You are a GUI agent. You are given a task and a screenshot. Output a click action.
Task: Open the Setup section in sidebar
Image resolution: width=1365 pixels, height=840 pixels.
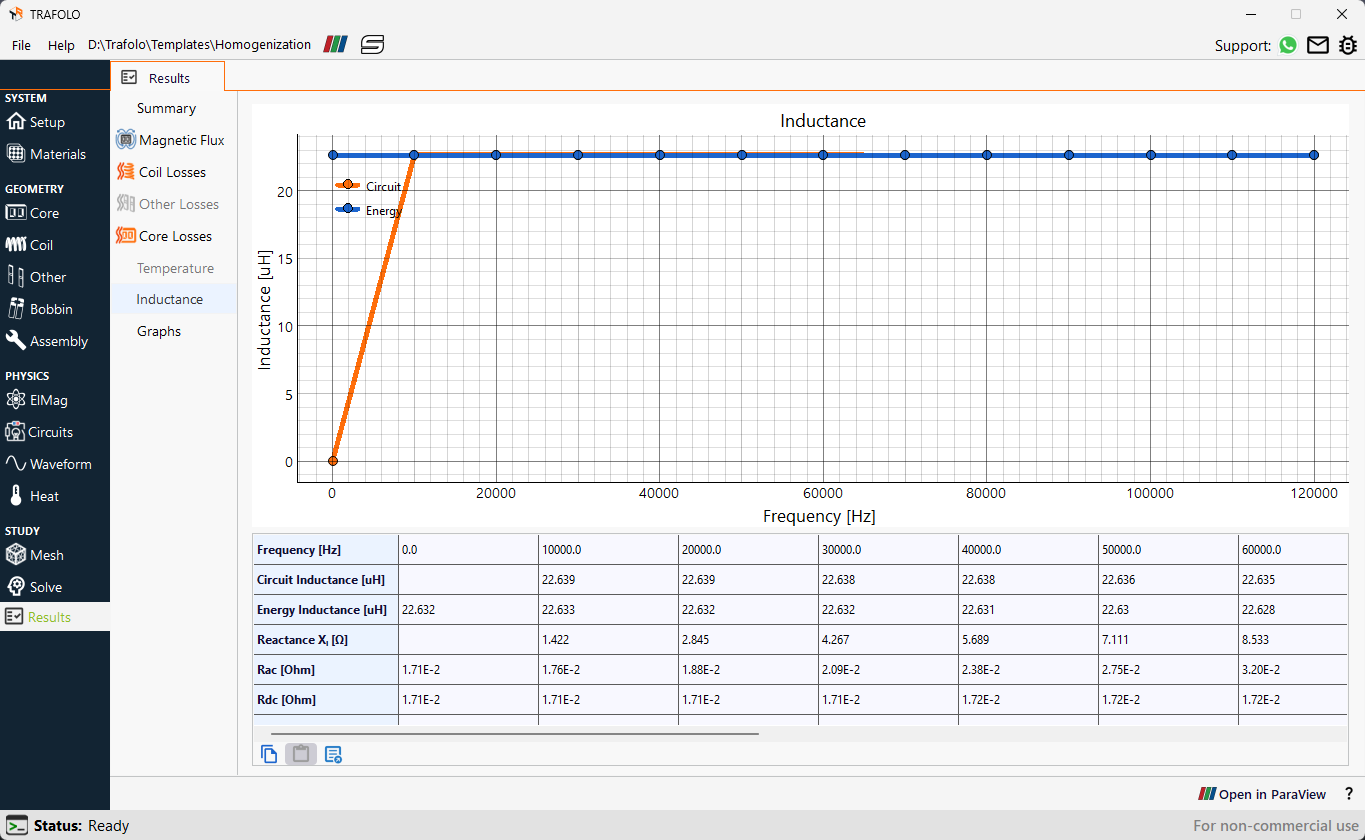36,122
